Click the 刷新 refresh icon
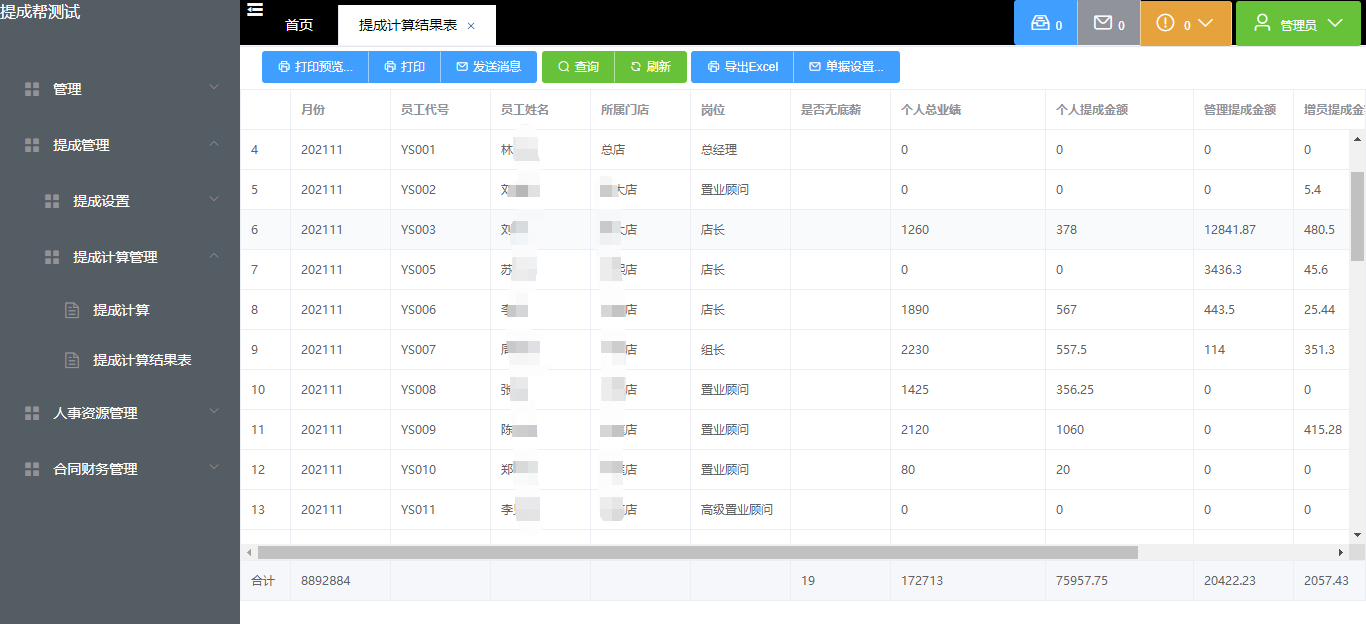 (x=651, y=67)
